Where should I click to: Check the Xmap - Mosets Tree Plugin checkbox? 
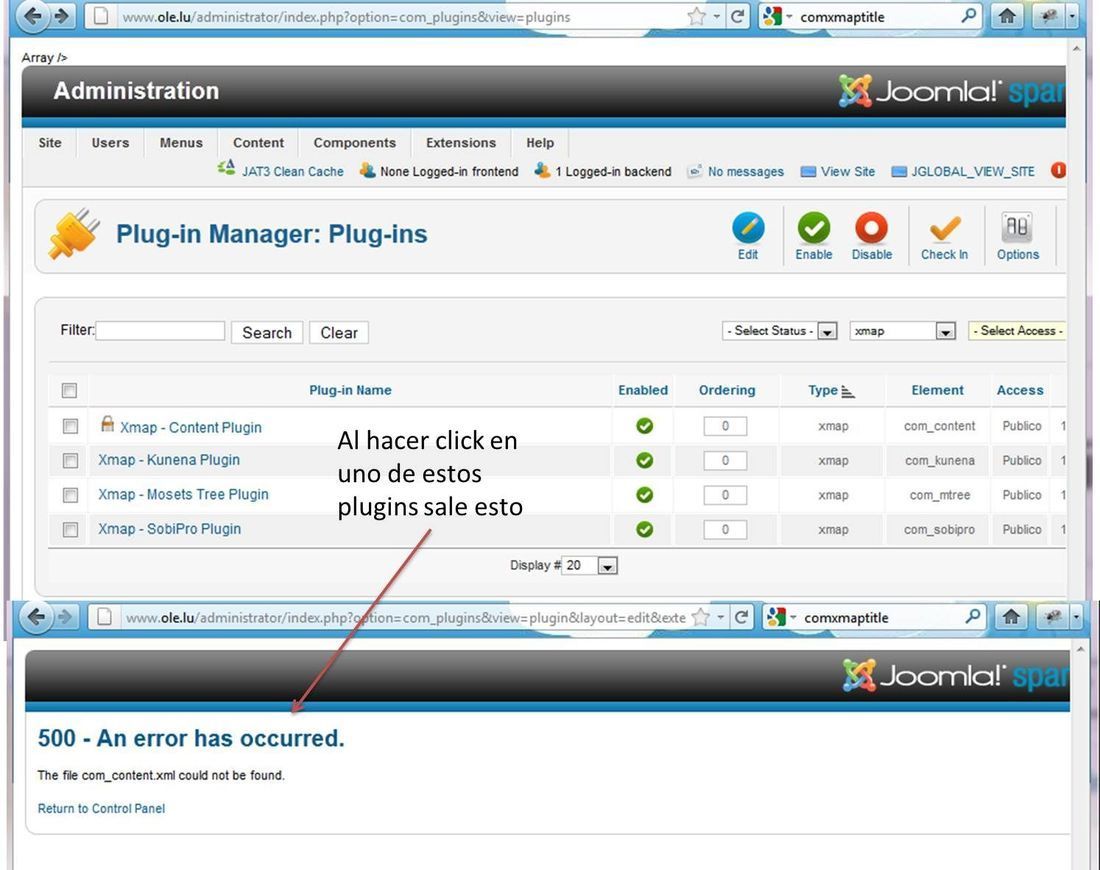click(x=70, y=495)
